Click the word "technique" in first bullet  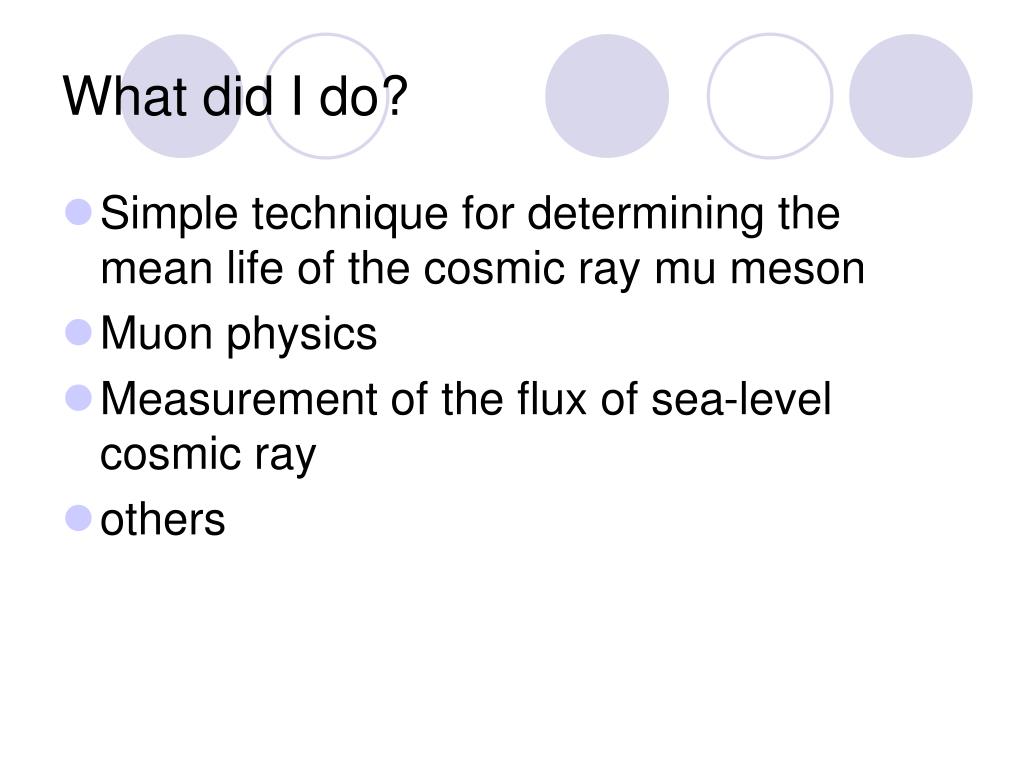coord(350,215)
